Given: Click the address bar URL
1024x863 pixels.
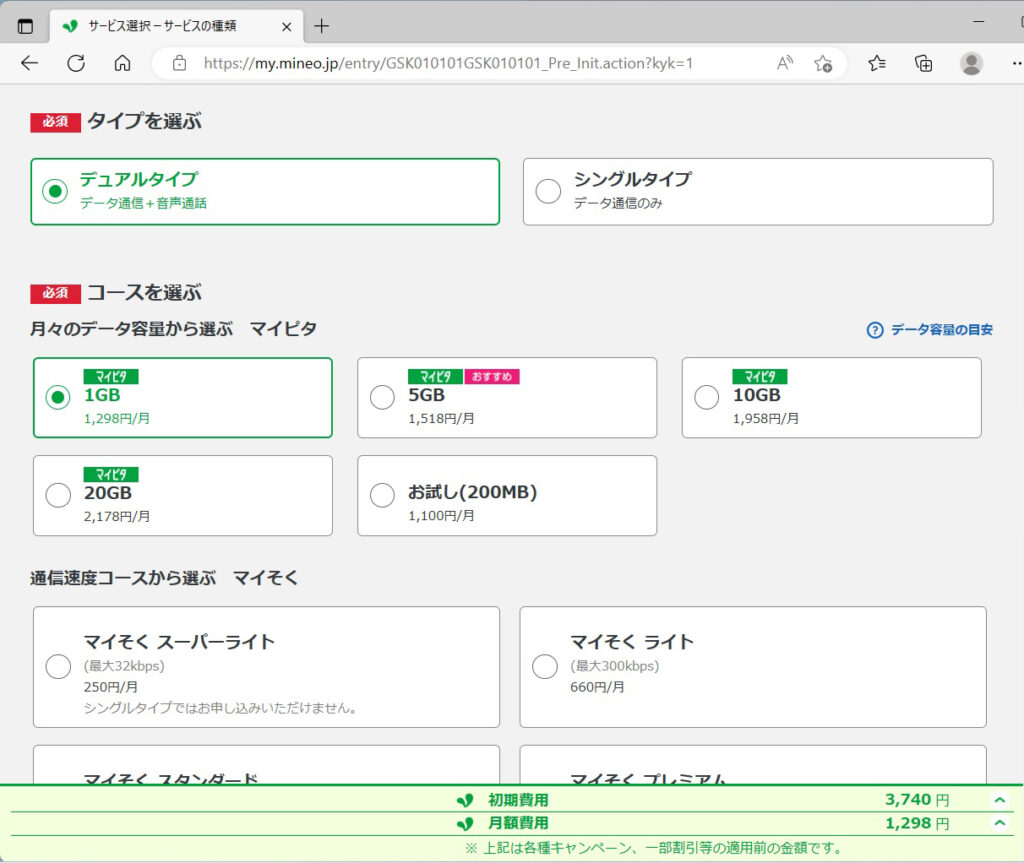Looking at the screenshot, I should click(448, 63).
